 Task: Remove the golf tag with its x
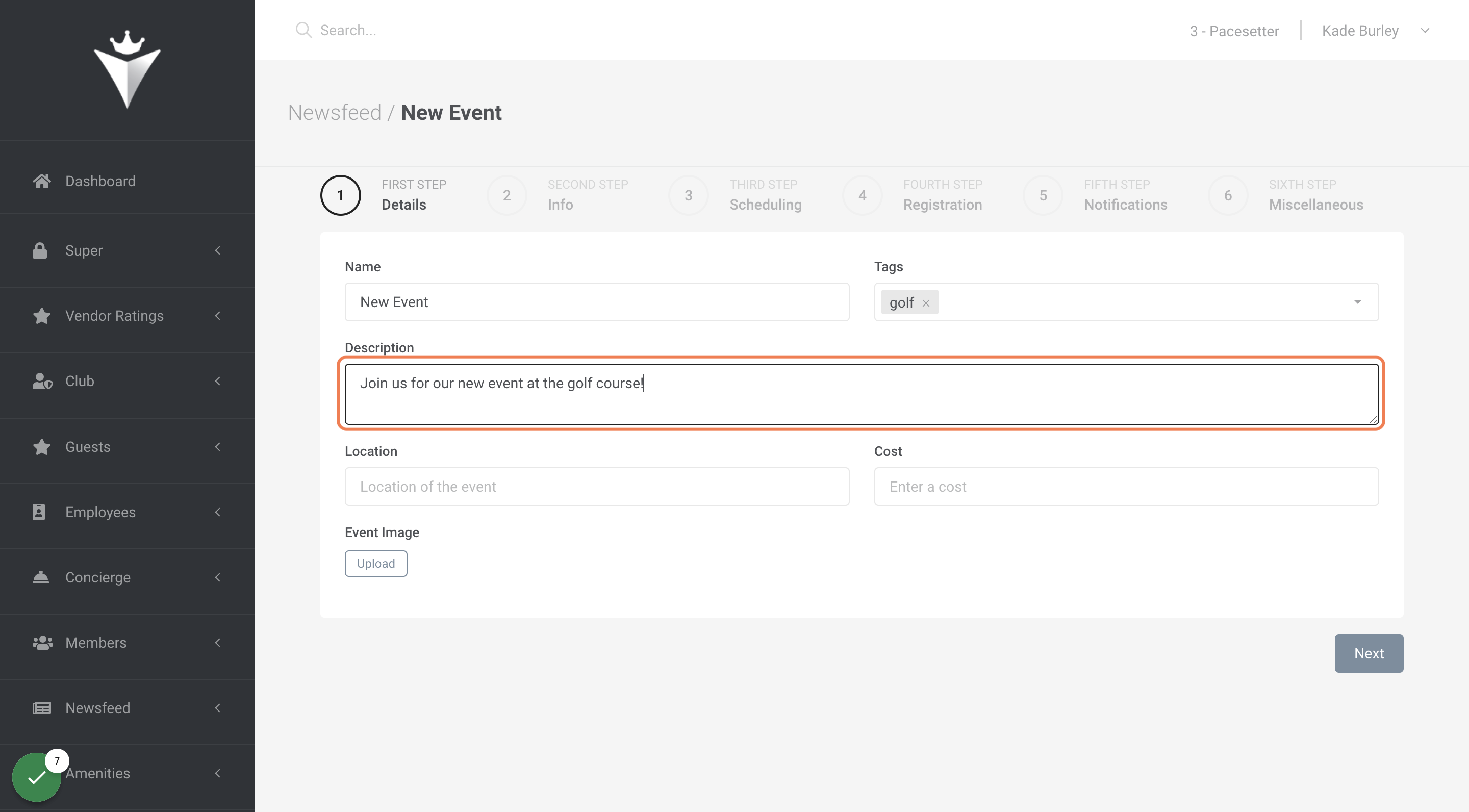click(x=926, y=303)
